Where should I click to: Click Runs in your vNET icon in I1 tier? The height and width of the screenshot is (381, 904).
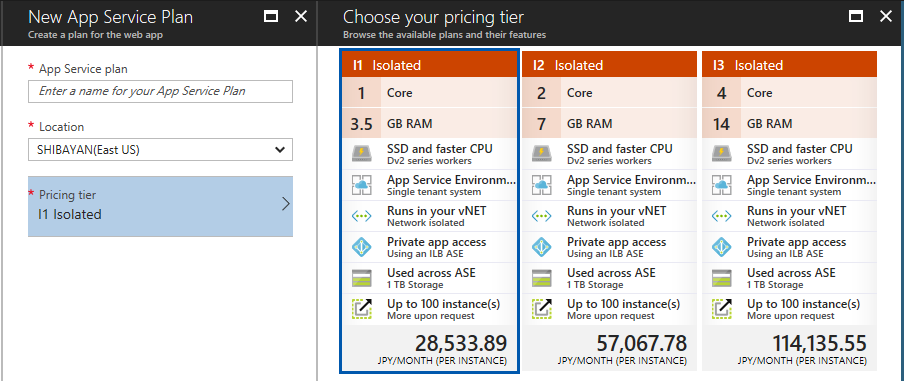pos(362,216)
